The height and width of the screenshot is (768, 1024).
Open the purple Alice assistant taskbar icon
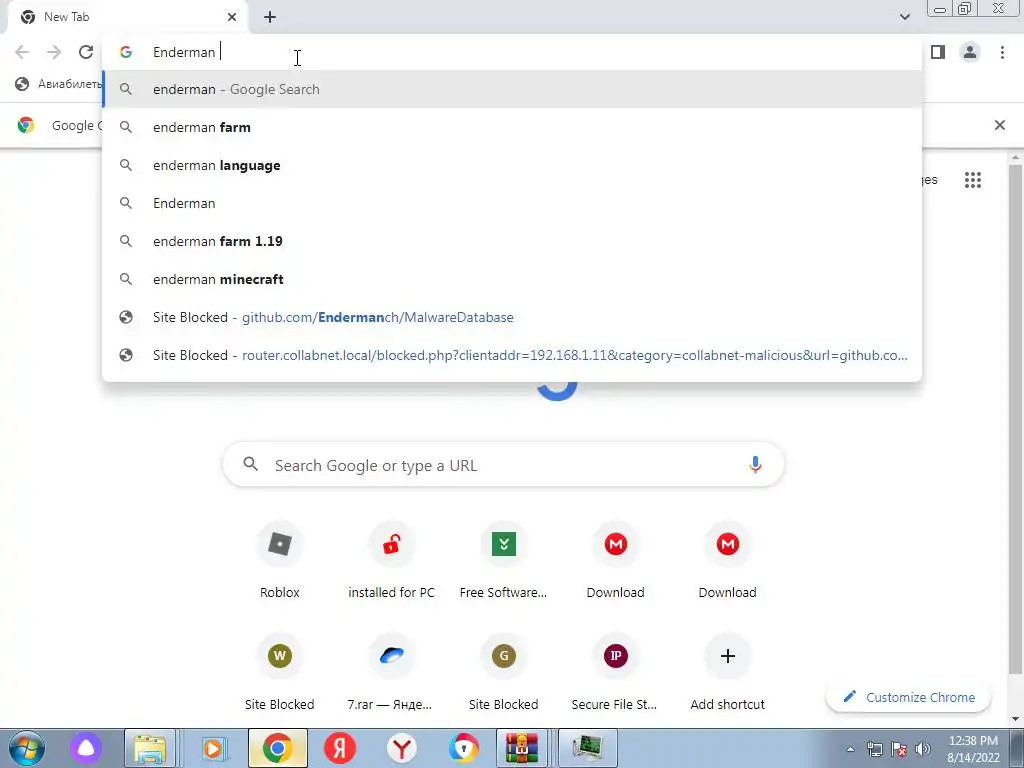[86, 748]
